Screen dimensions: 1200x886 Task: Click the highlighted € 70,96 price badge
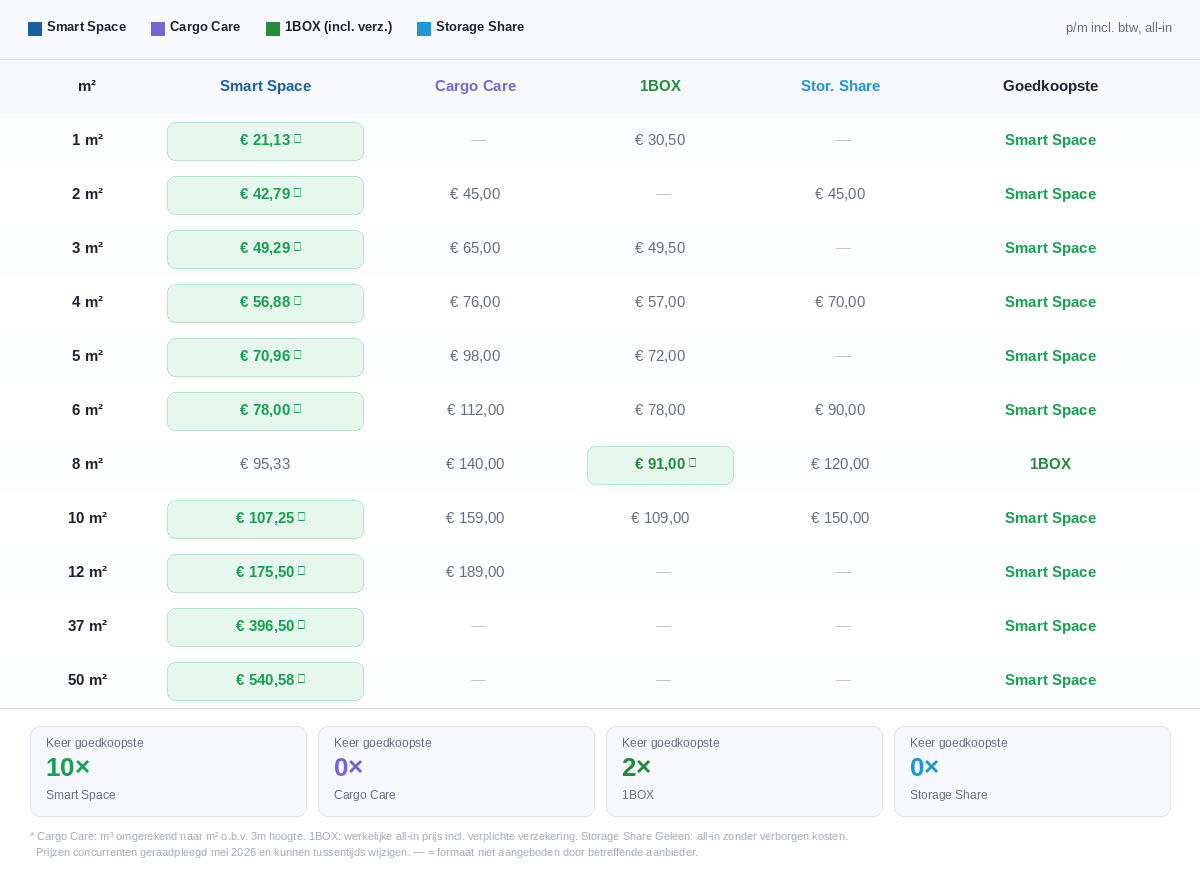click(x=265, y=357)
